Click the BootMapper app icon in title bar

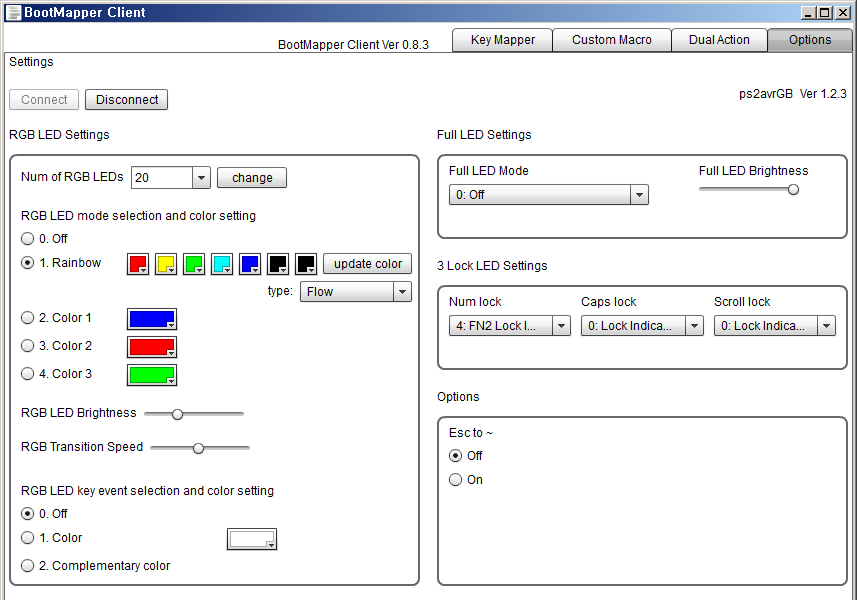14,13
